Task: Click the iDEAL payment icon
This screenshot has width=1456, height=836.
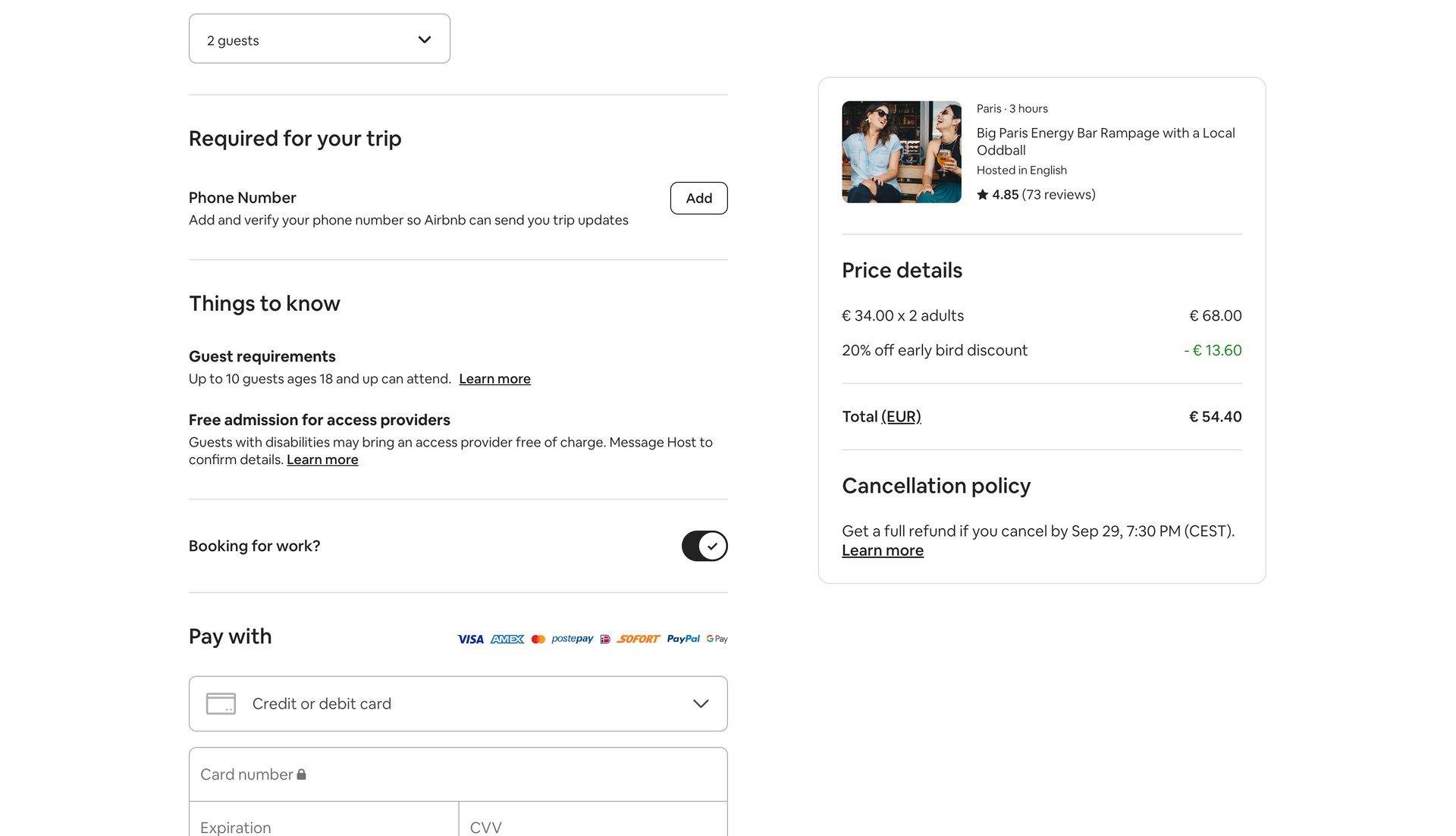Action: tap(604, 639)
